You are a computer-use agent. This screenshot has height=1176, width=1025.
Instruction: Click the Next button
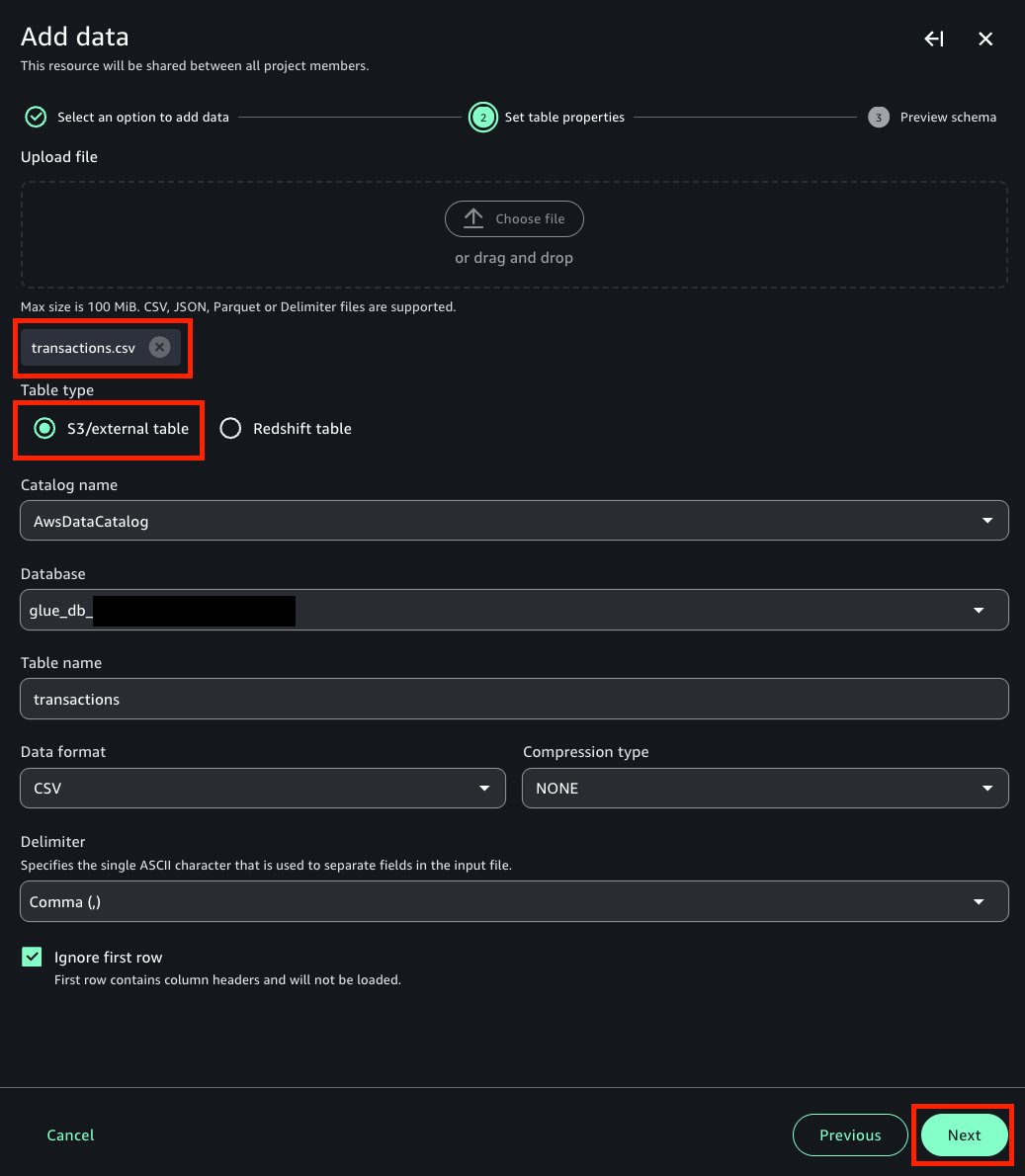(965, 1134)
